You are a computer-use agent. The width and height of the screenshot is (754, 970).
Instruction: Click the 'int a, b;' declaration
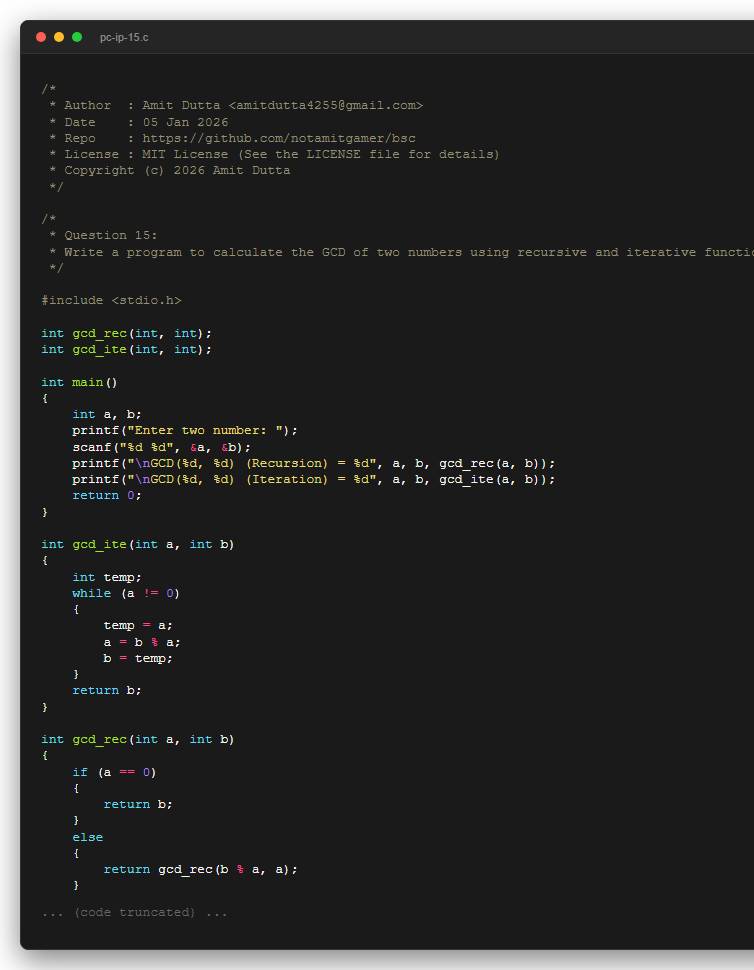click(x=107, y=414)
